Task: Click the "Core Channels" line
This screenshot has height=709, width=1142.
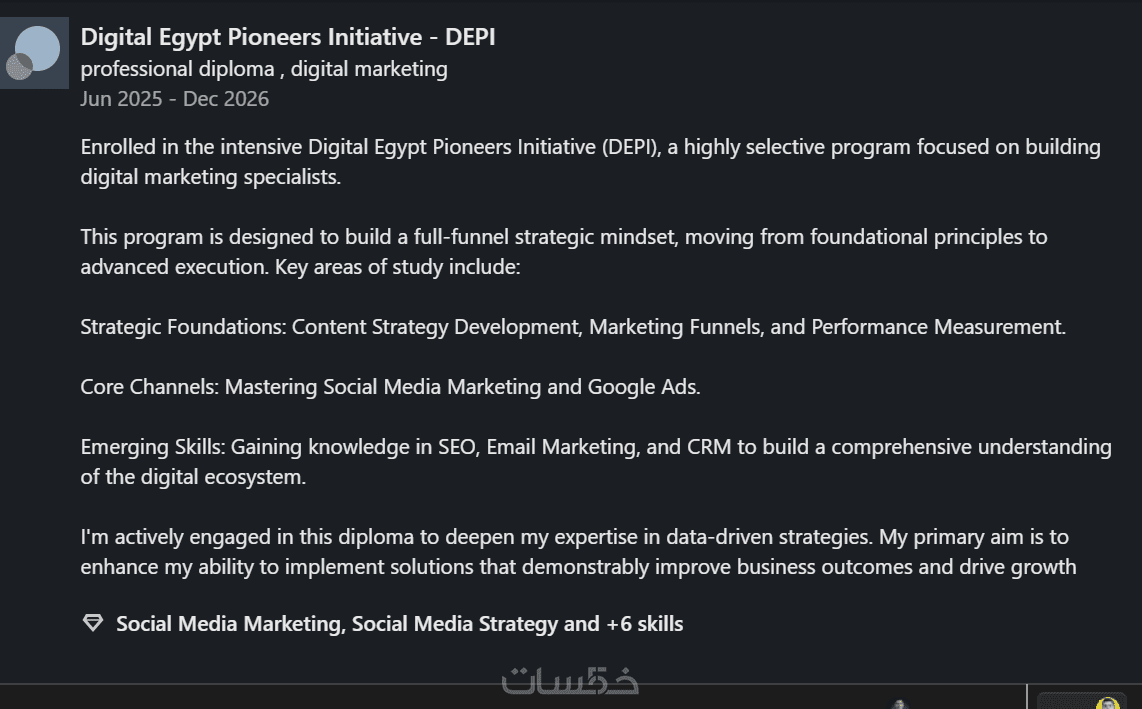Action: [x=390, y=387]
